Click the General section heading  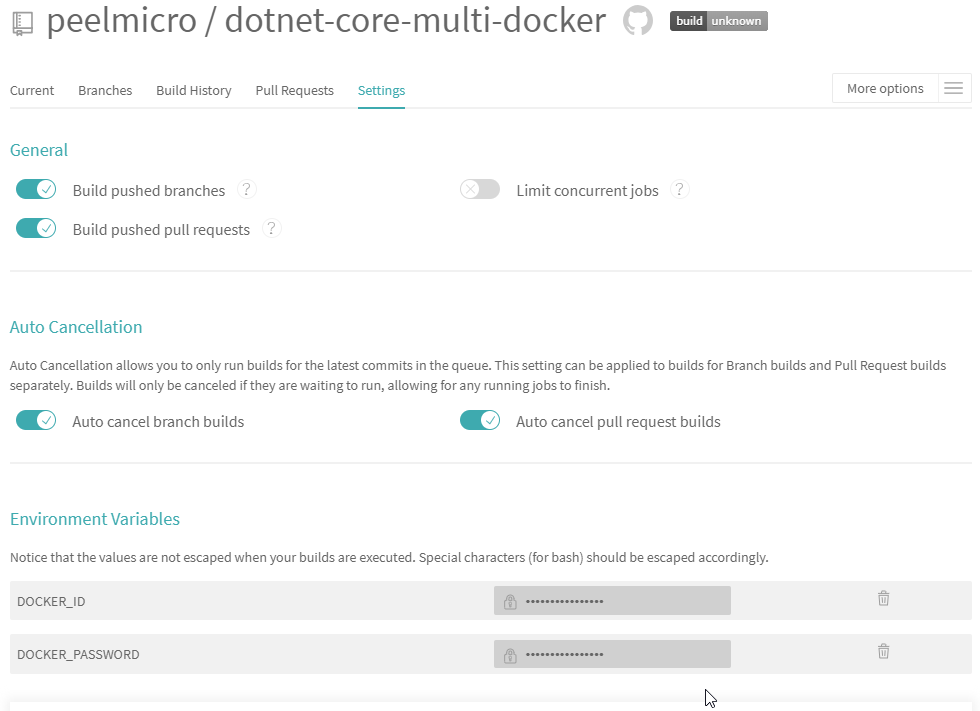pyautogui.click(x=39, y=150)
